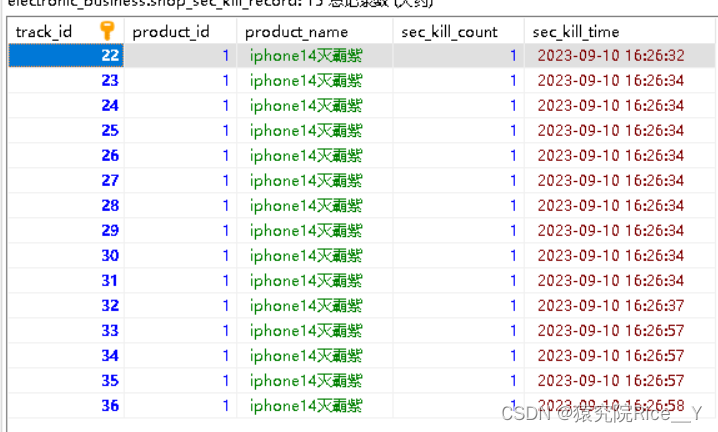Click sec_kill_time cell in row 34
Screen dimensions: 718x432
(x=620, y=355)
